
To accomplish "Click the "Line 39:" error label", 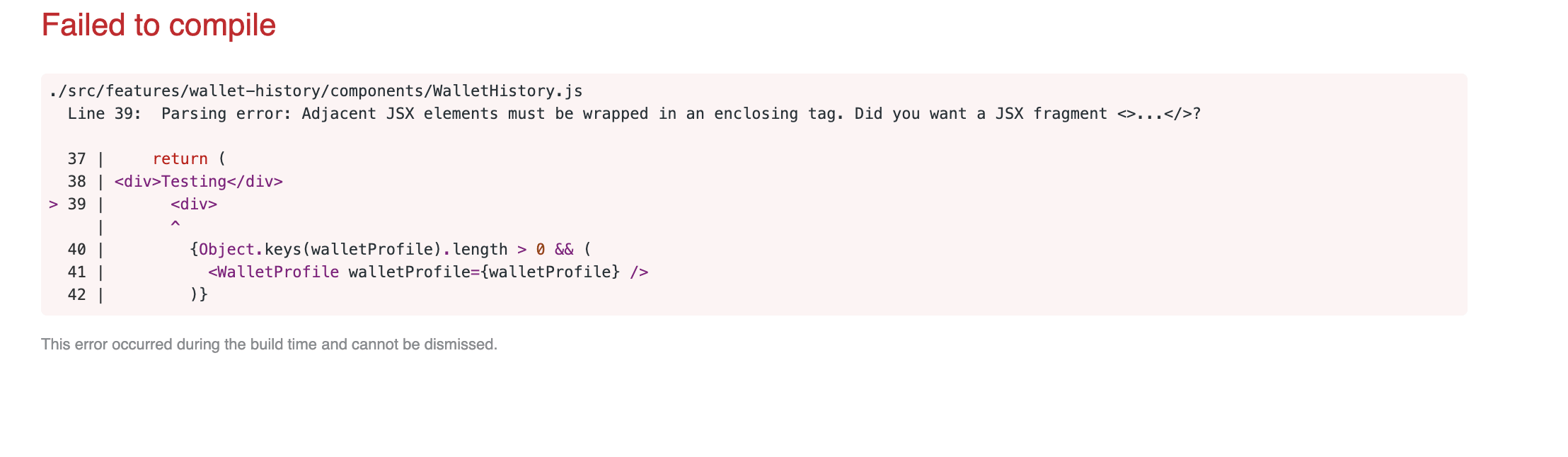I will 105,114.
